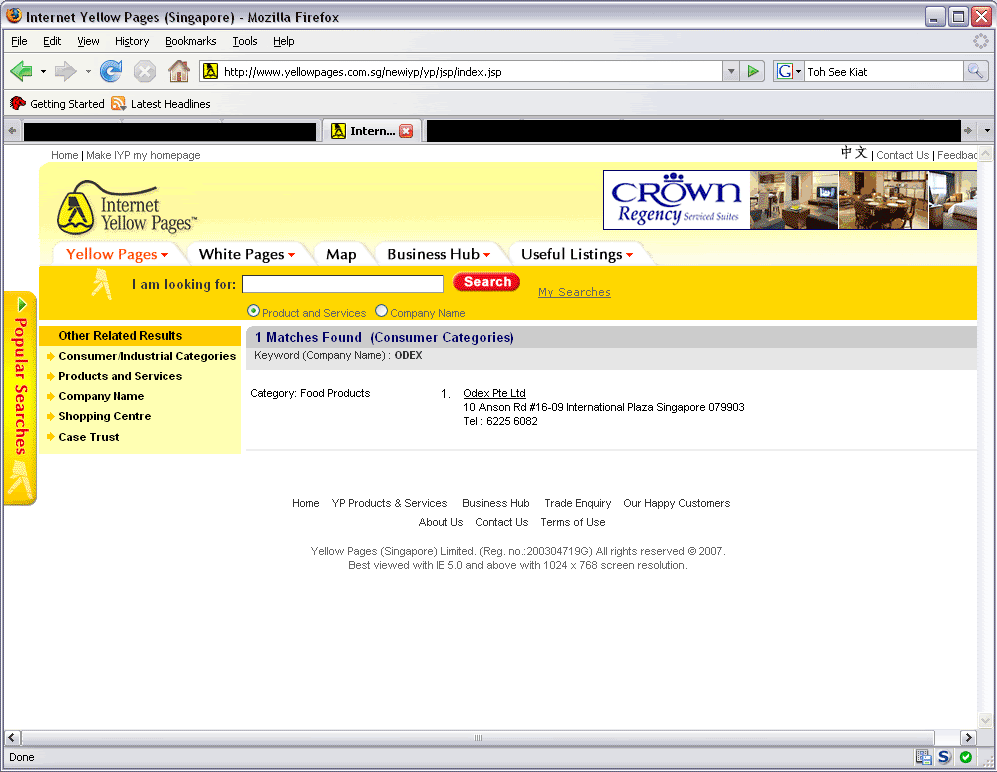
Task: Click Case Trust sidebar link
Action: coord(89,437)
